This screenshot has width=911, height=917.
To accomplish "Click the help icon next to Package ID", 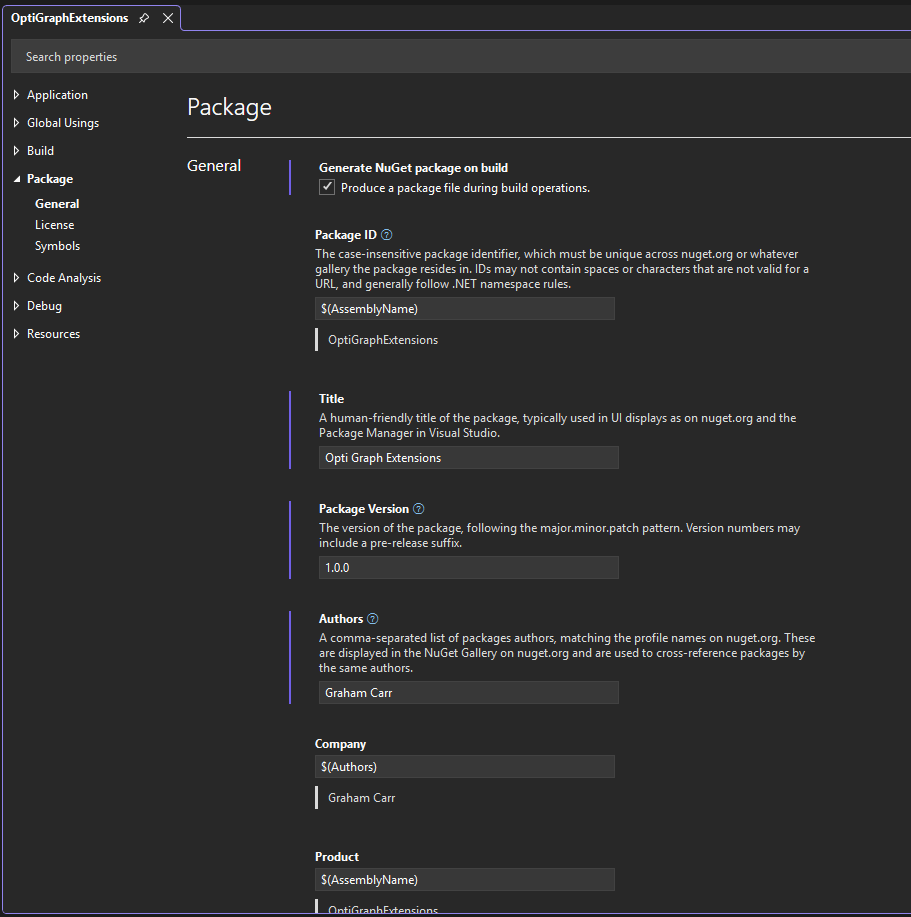I will click(387, 235).
